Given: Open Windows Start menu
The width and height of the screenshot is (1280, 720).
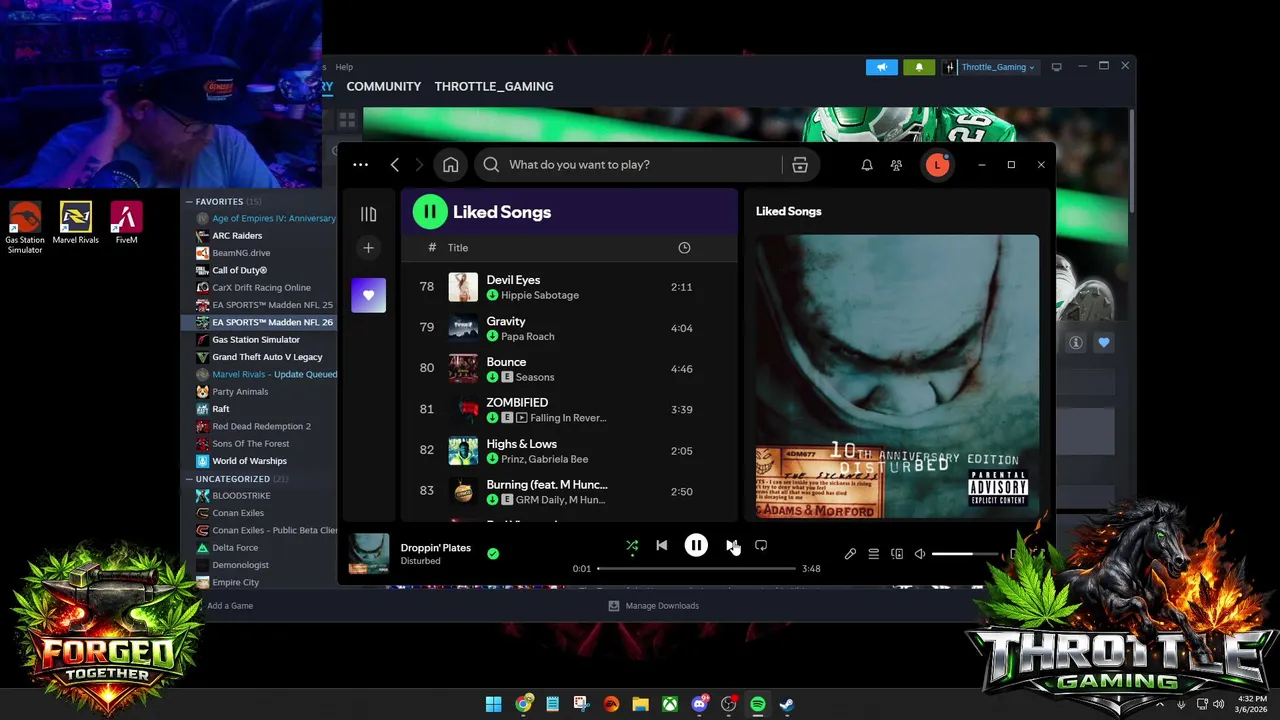Looking at the screenshot, I should [493, 704].
